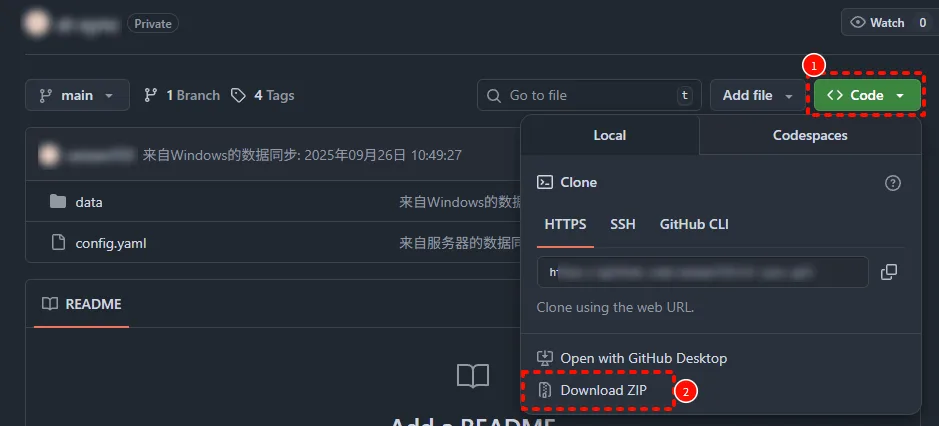Click the latest commit message with timestamp 10:49:27

click(302, 155)
